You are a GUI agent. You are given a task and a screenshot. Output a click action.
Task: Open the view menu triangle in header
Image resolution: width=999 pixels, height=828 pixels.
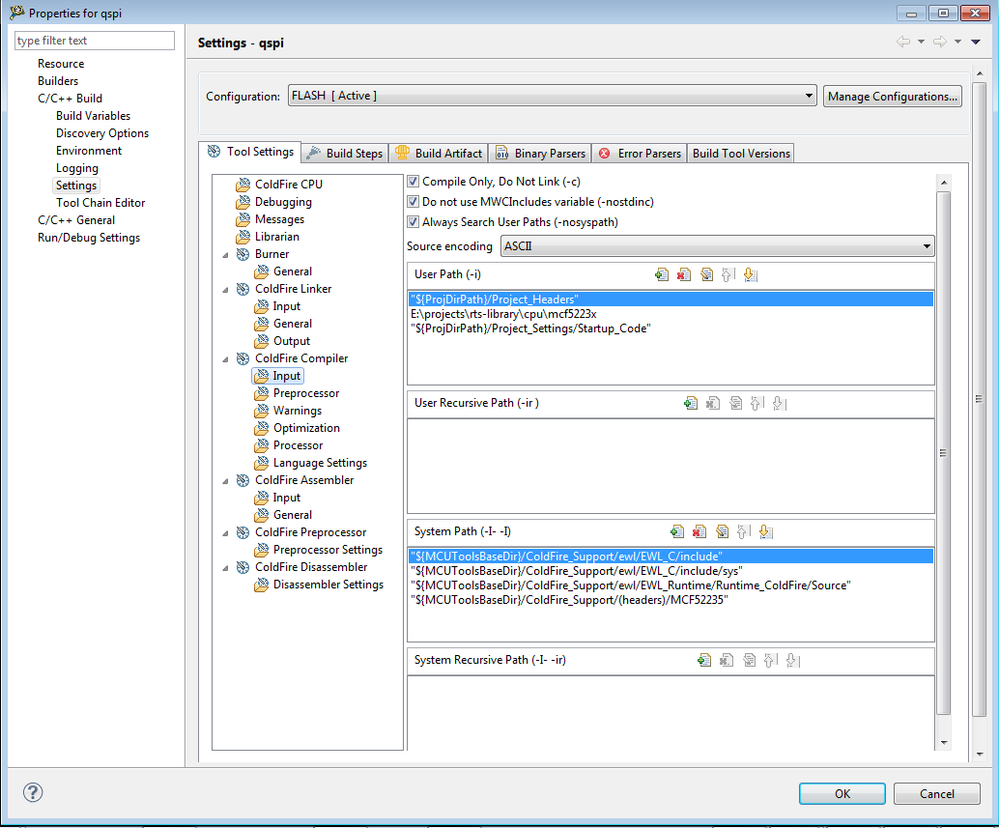[x=975, y=42]
